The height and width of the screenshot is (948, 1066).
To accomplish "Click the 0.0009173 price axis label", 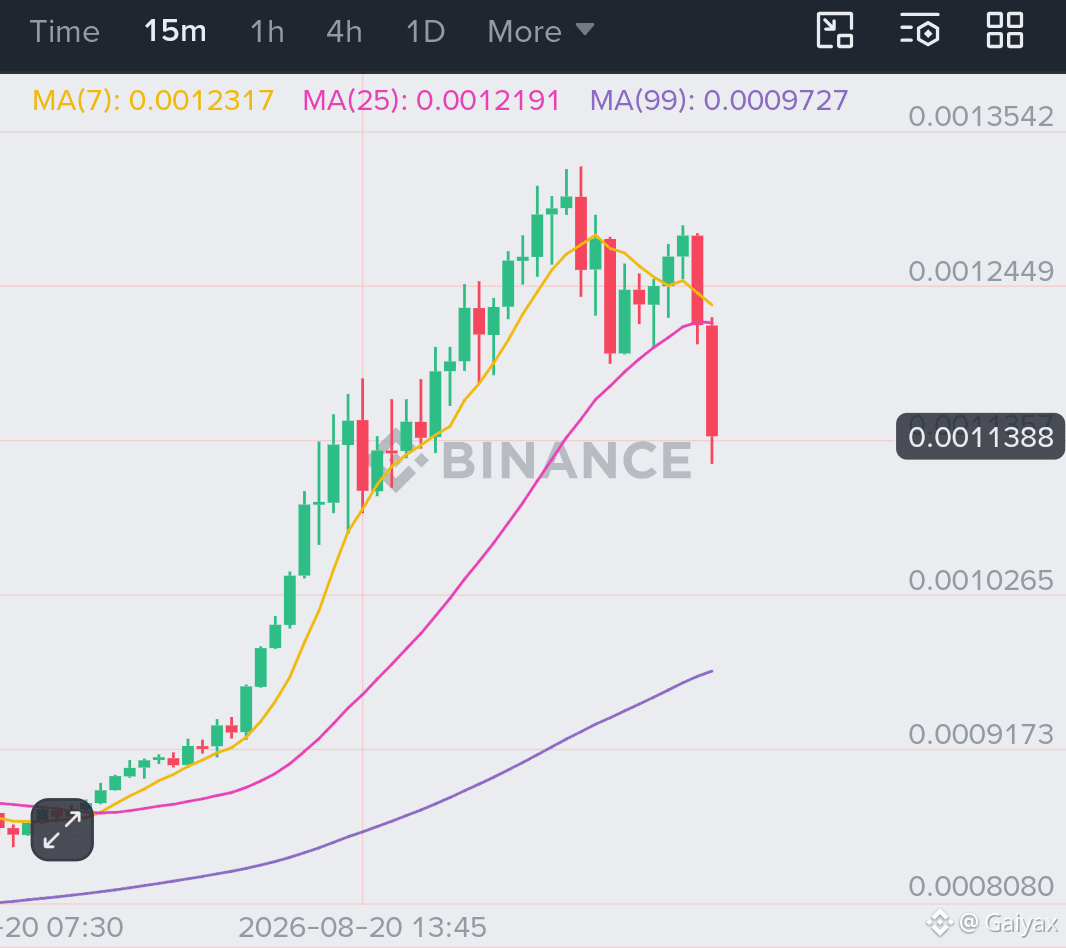I will click(x=981, y=734).
